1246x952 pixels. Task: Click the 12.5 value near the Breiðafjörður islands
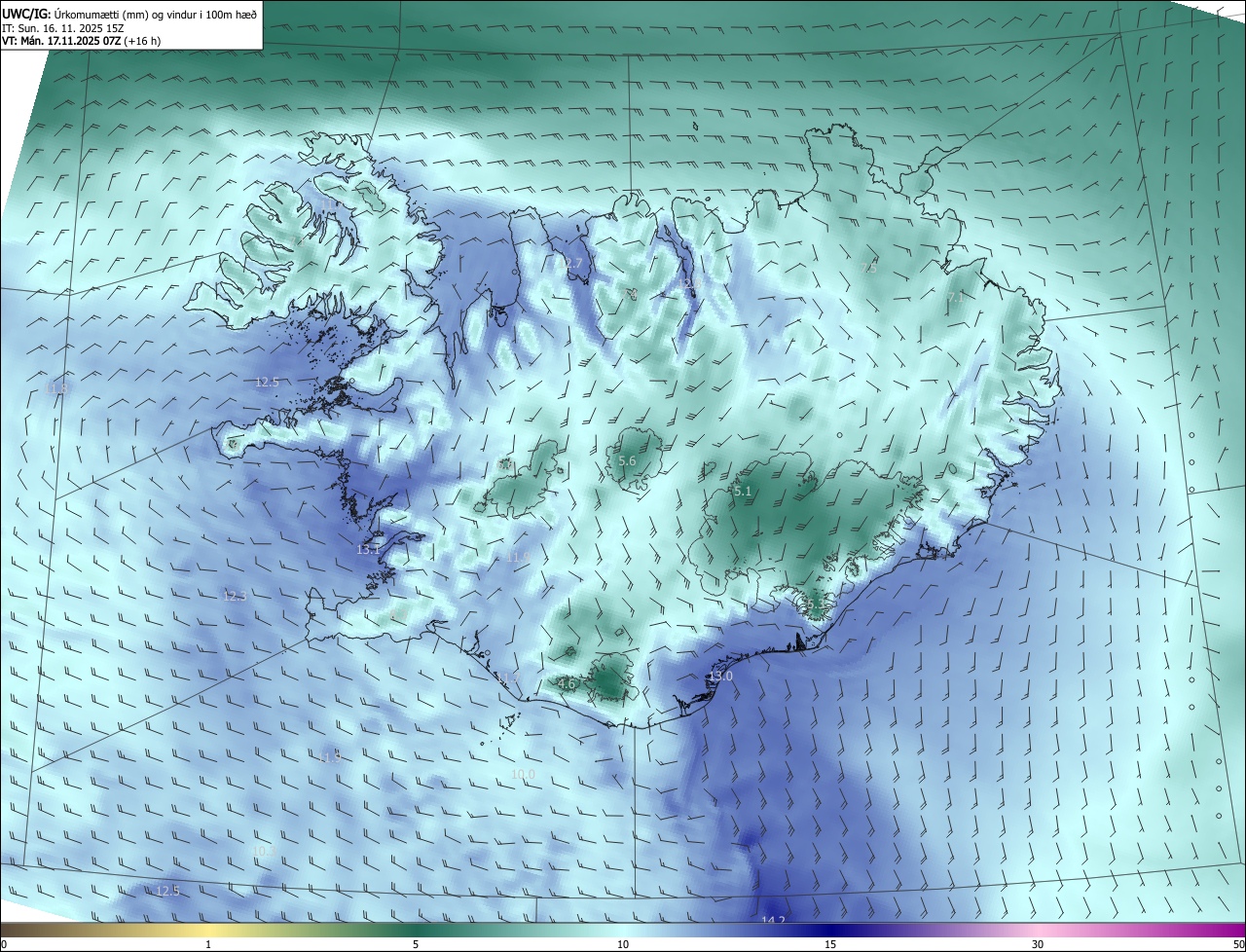tap(267, 383)
